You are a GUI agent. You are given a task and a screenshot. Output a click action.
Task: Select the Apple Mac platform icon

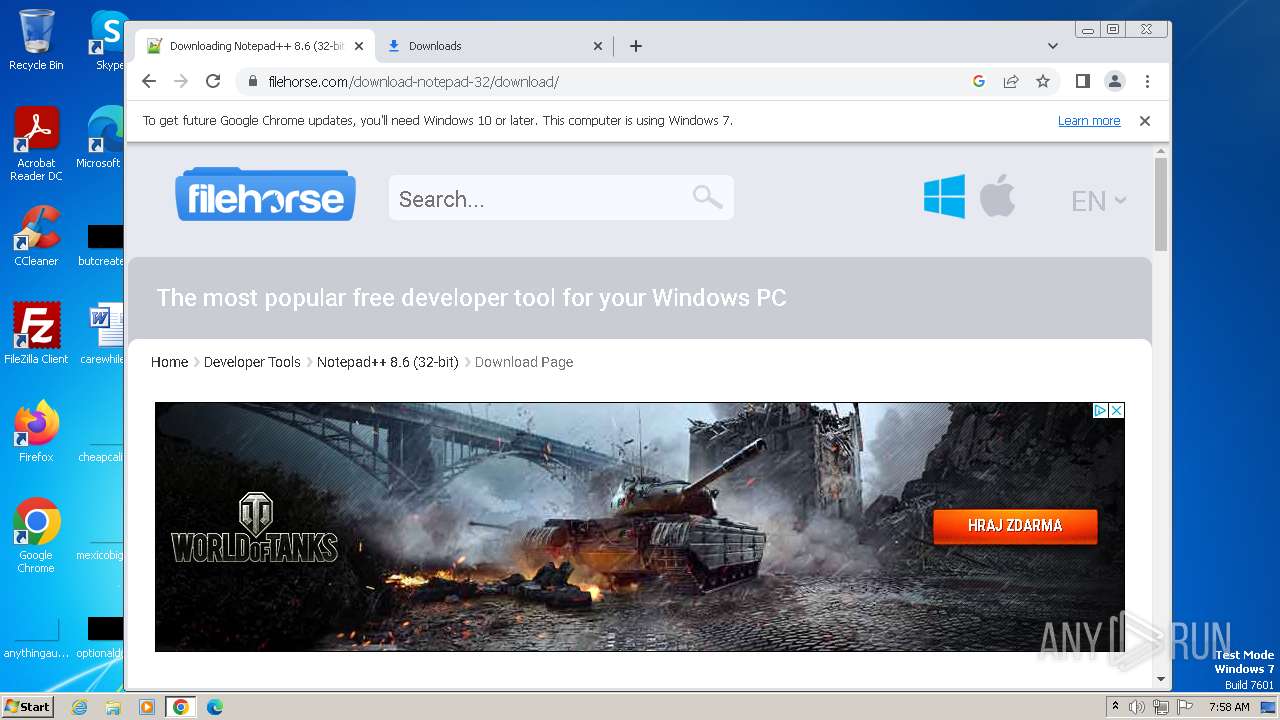pos(997,195)
